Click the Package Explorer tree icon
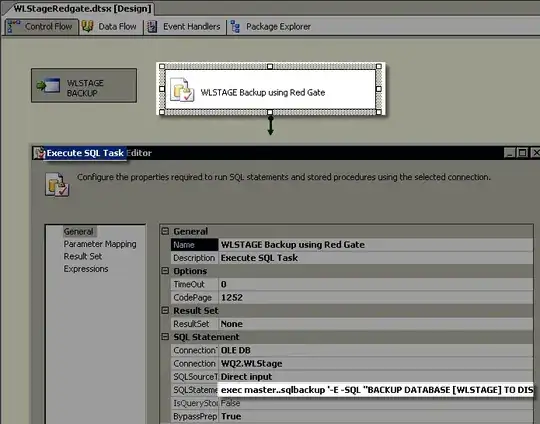Viewport: 540px width, 424px height. tap(235, 27)
